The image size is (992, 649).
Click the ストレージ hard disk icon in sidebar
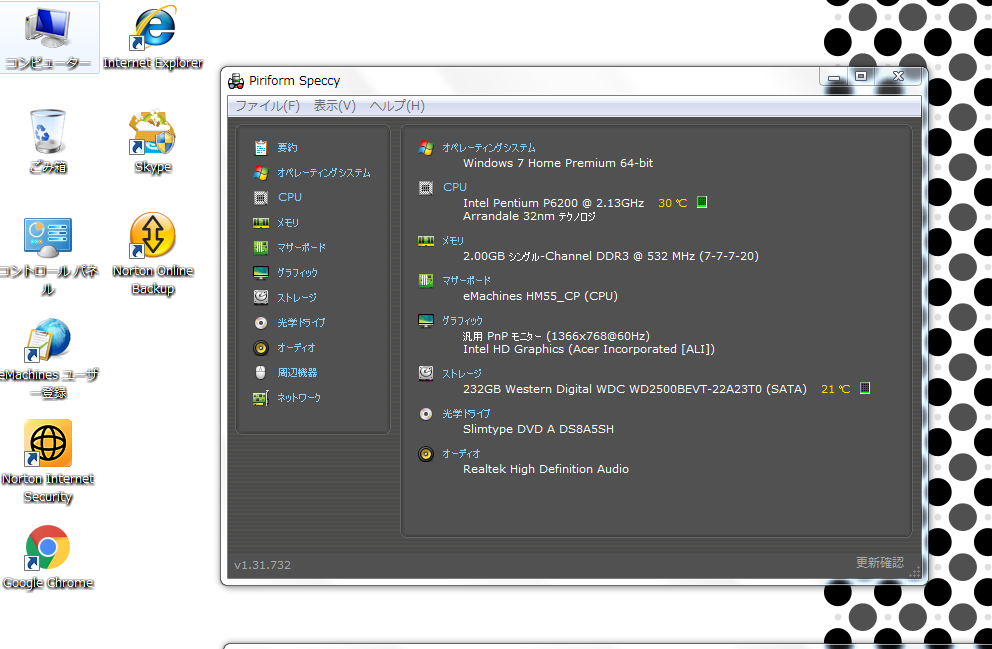261,297
